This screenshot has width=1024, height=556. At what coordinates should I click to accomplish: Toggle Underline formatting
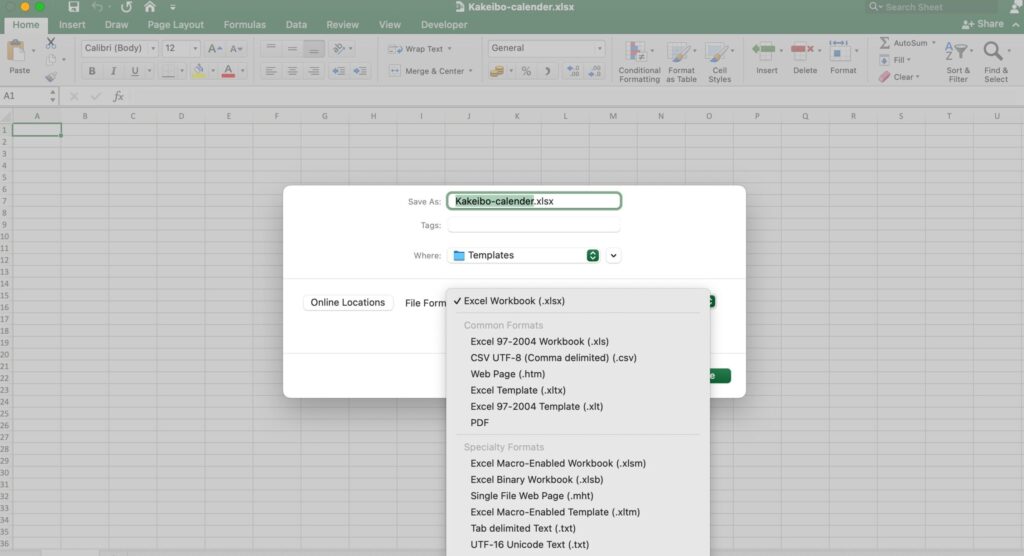pyautogui.click(x=135, y=71)
